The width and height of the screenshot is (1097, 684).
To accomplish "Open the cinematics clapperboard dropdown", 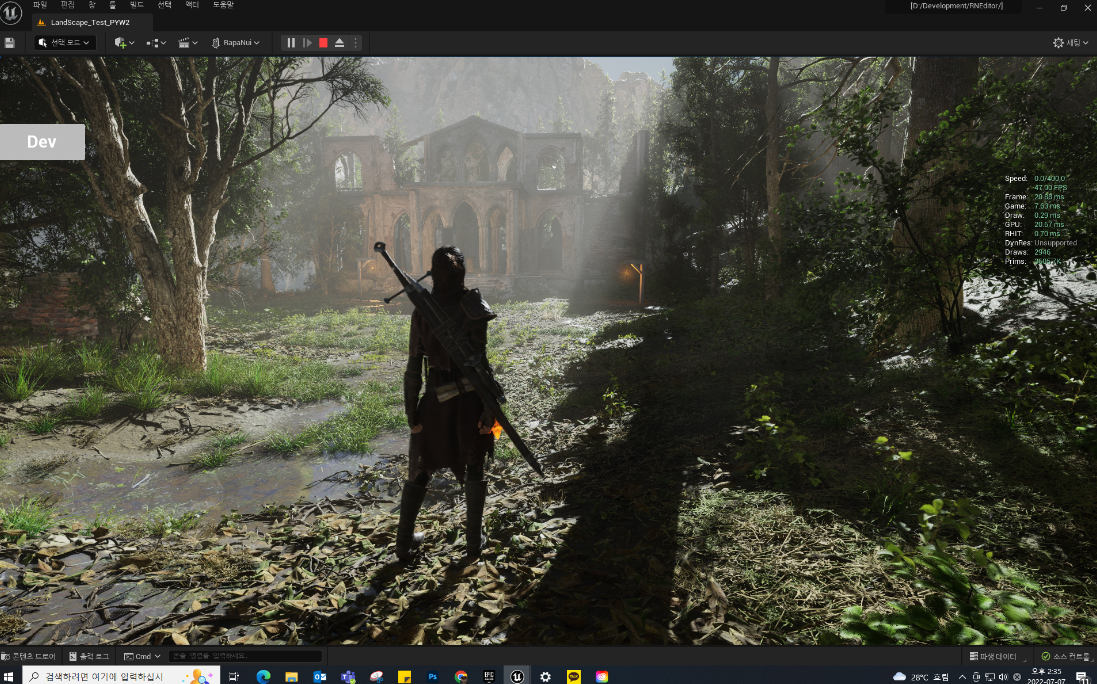I will pos(187,43).
